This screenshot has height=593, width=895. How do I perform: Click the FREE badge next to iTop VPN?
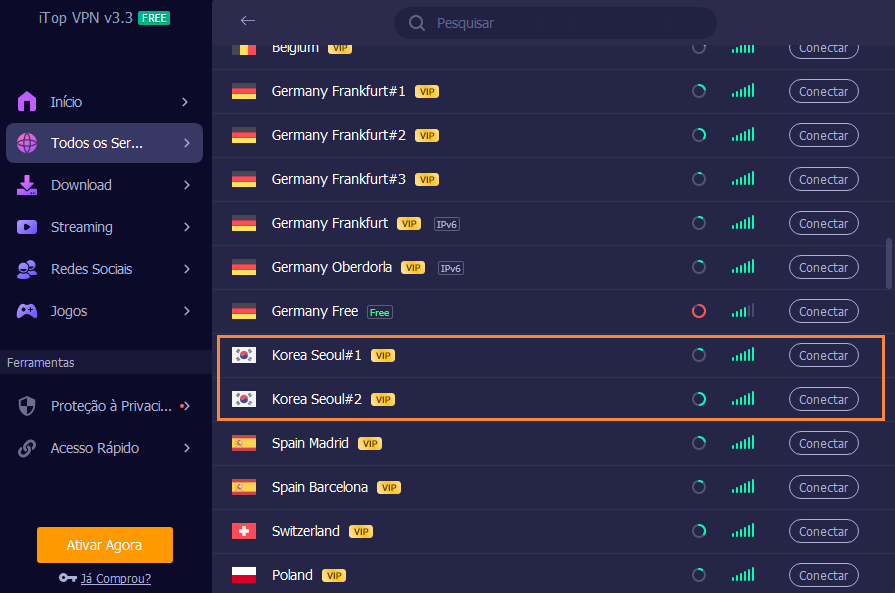[x=154, y=18]
